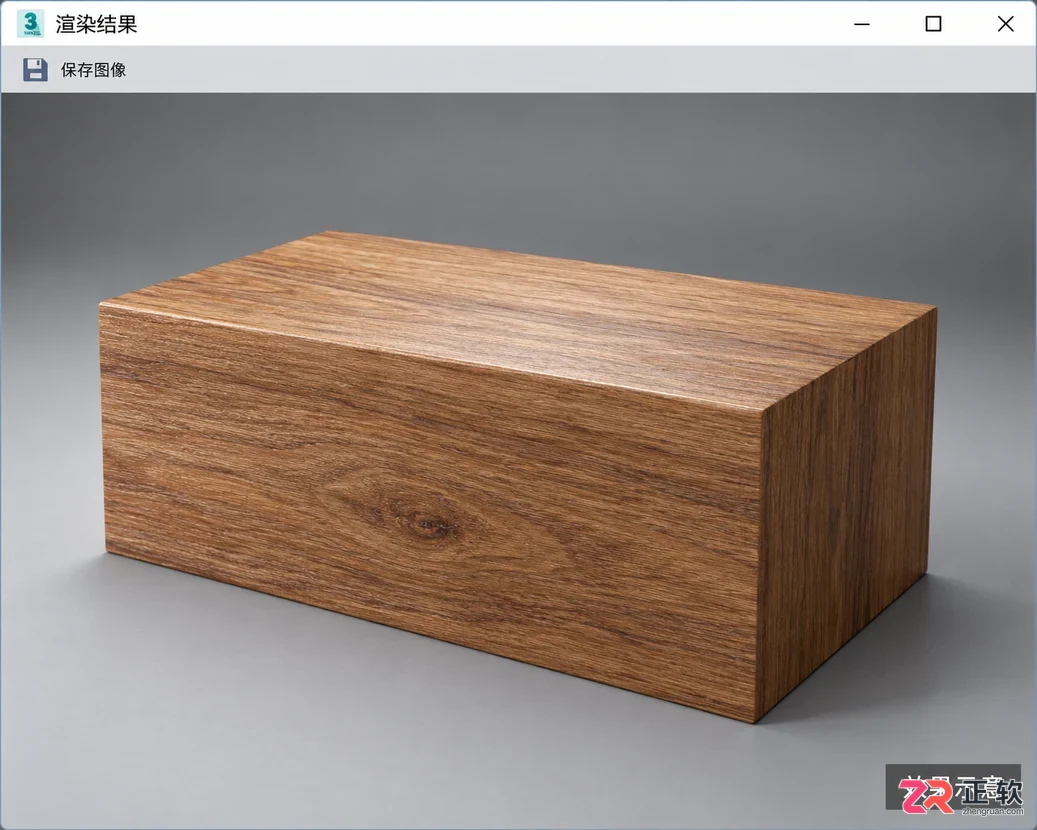Close the 渲染结果 window
This screenshot has height=830, width=1037.
coord(1005,24)
